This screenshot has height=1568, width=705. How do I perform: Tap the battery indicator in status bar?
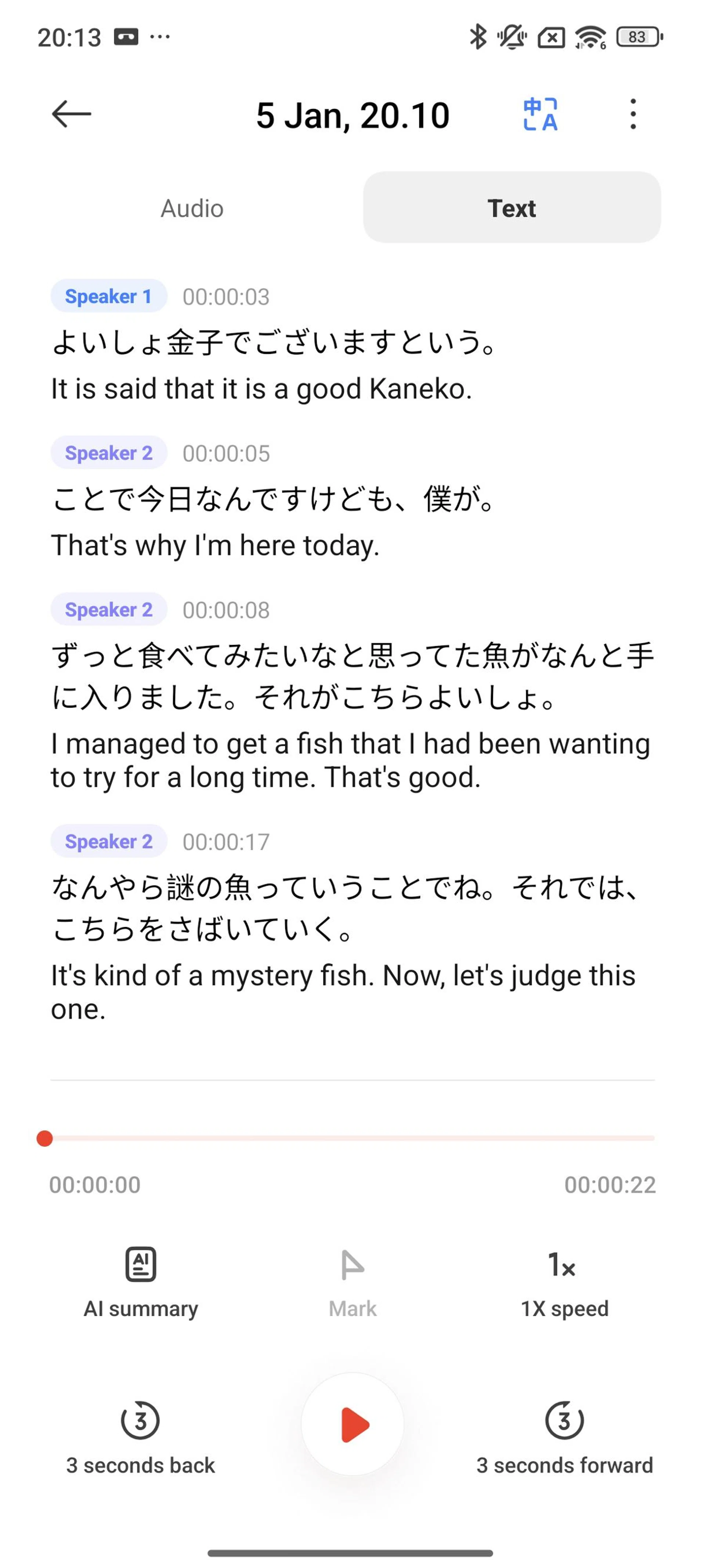639,37
